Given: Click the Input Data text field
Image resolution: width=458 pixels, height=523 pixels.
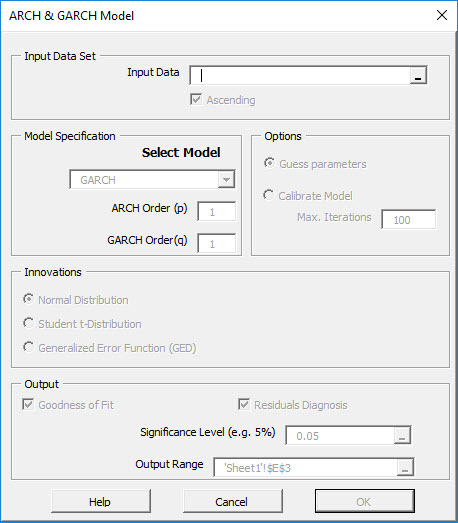Looking at the screenshot, I should 300,75.
